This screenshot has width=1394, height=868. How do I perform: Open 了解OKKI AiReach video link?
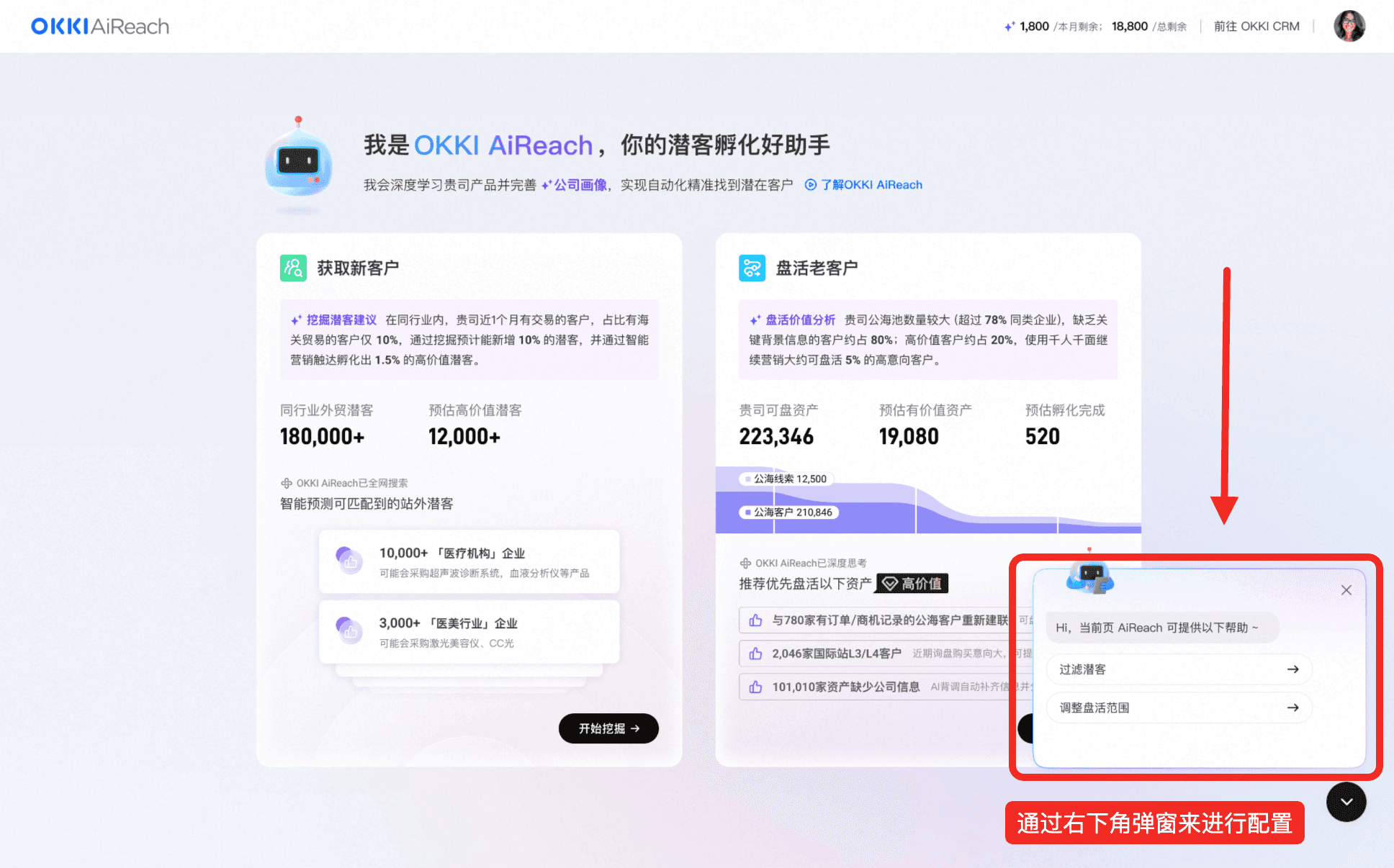pos(864,185)
